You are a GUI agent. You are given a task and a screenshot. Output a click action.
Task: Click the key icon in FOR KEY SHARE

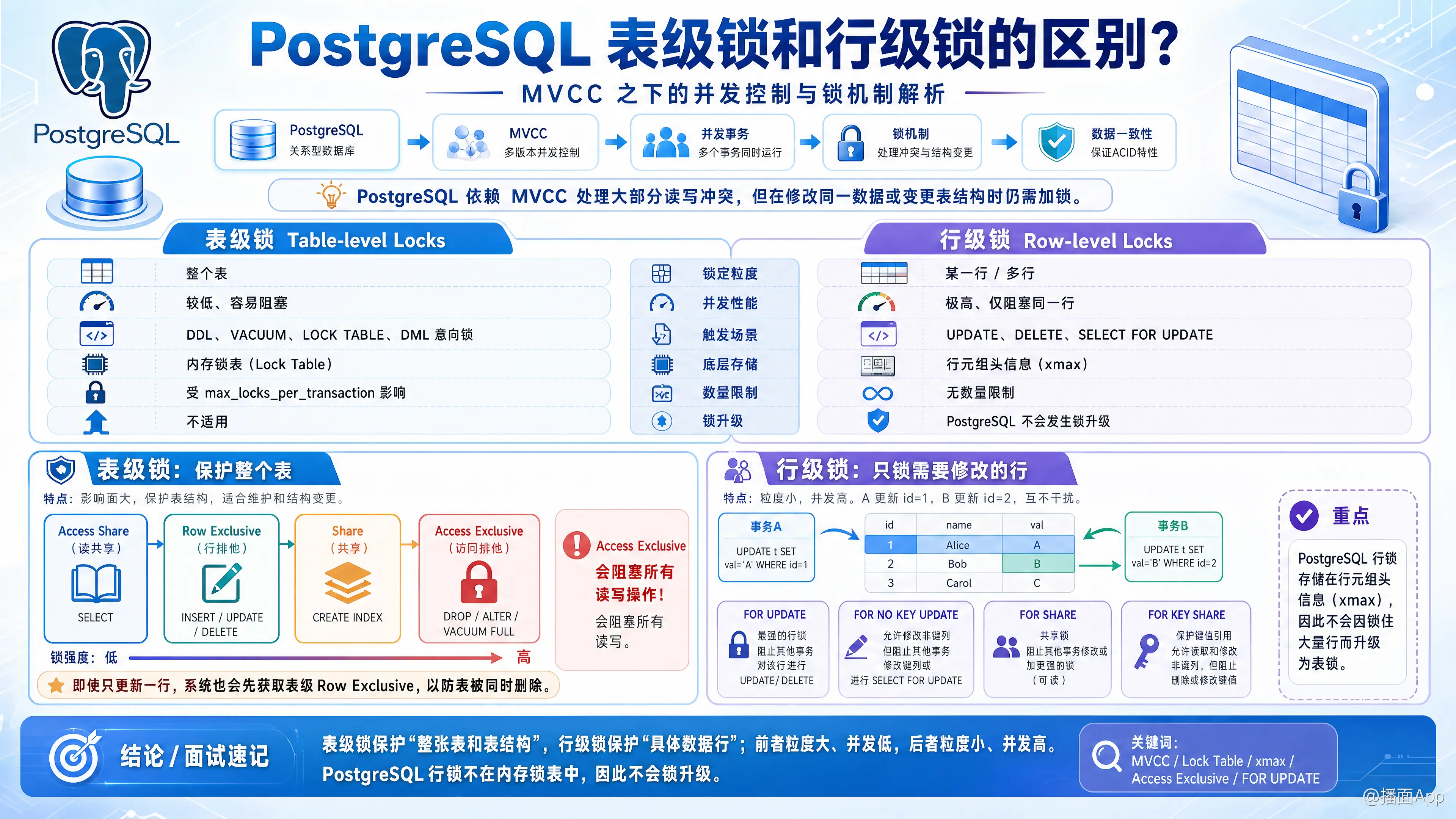pyautogui.click(x=1146, y=651)
